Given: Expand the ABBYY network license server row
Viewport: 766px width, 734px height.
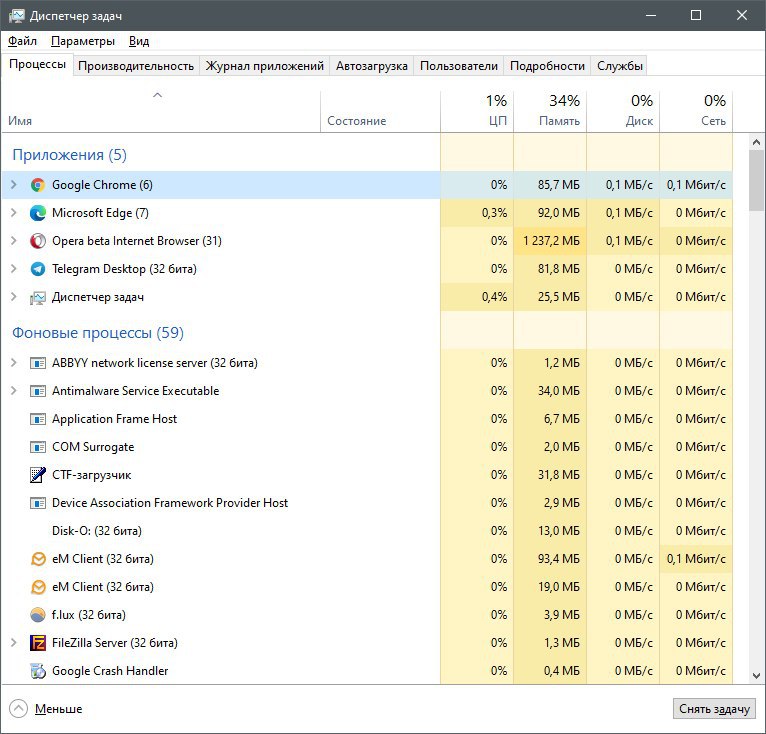Looking at the screenshot, I should click(x=14, y=363).
